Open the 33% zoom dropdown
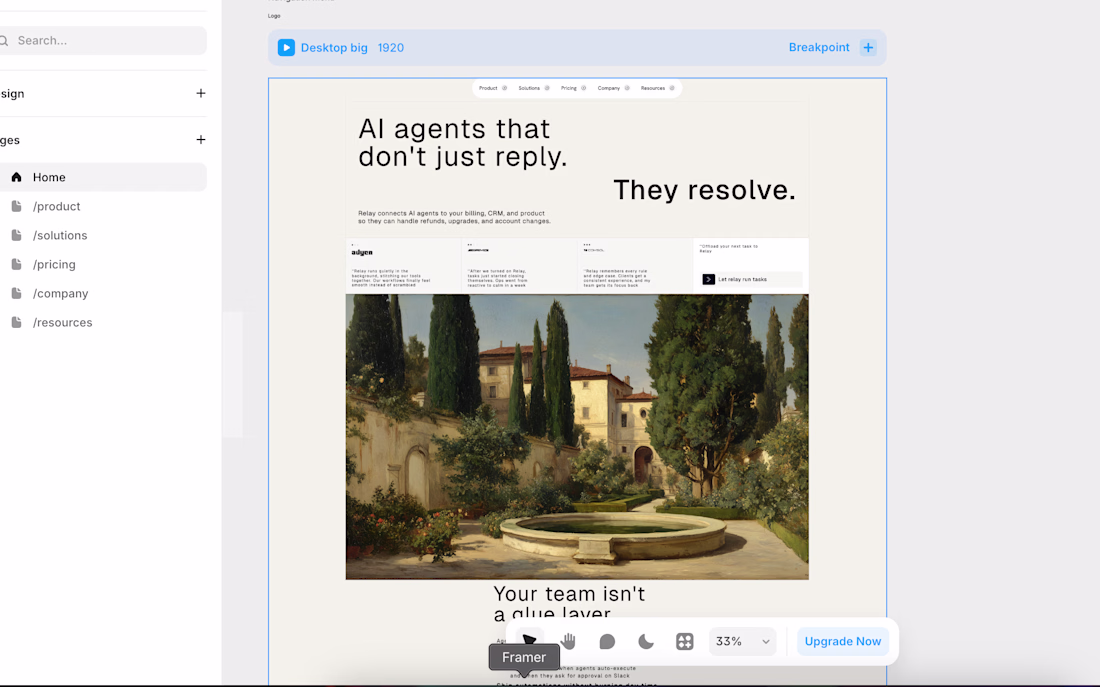The image size is (1100, 687). (x=742, y=641)
